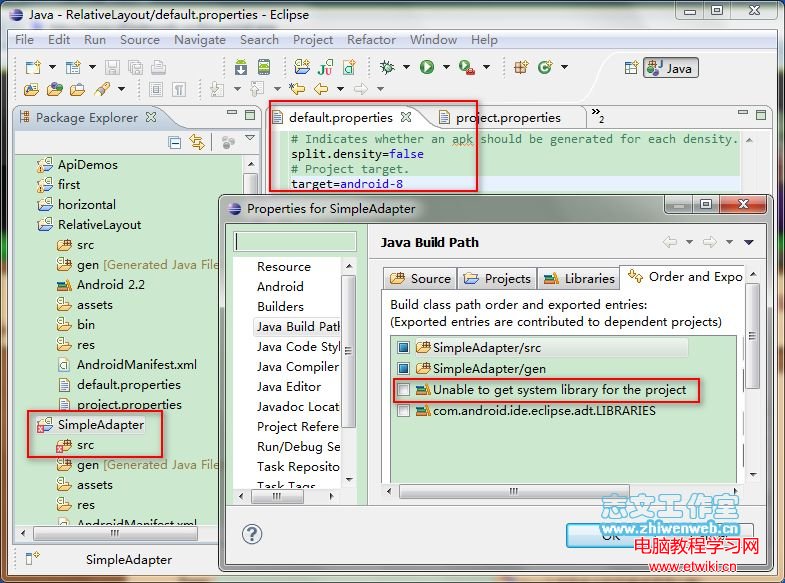Click the Print toolbar icon
Image resolution: width=785 pixels, height=583 pixels.
tap(158, 67)
